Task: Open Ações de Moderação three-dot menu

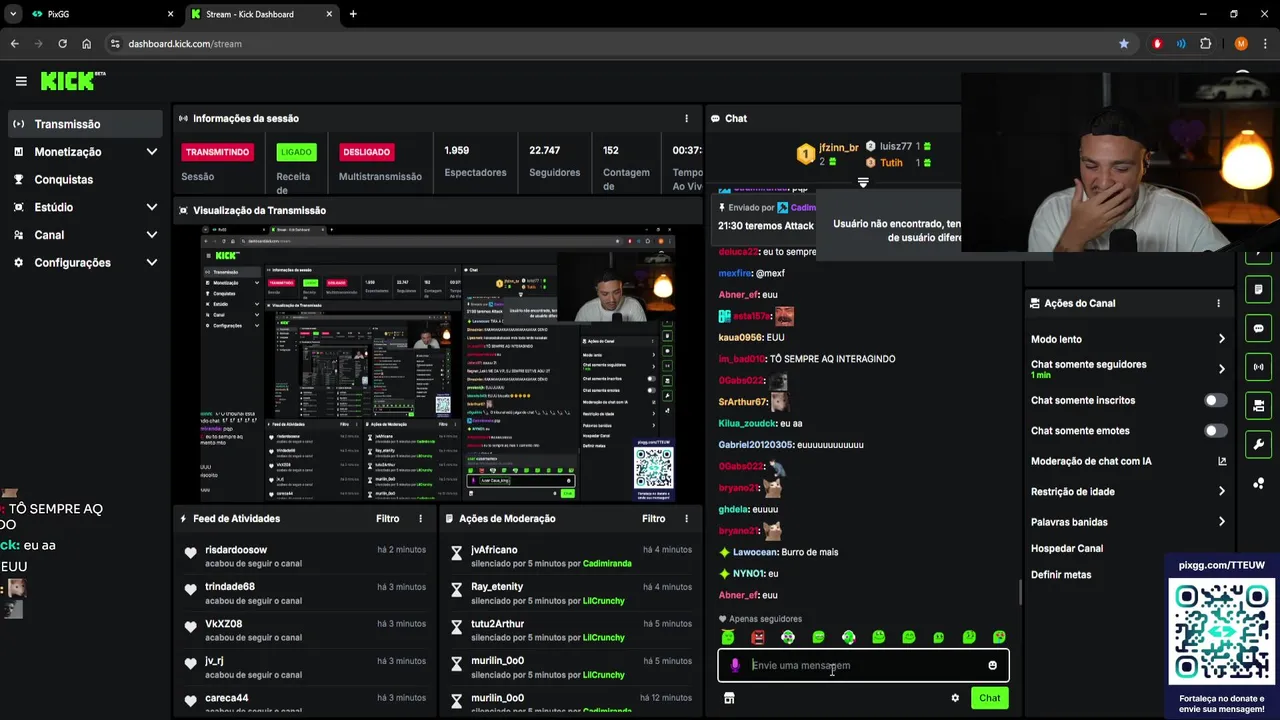Action: click(x=686, y=519)
